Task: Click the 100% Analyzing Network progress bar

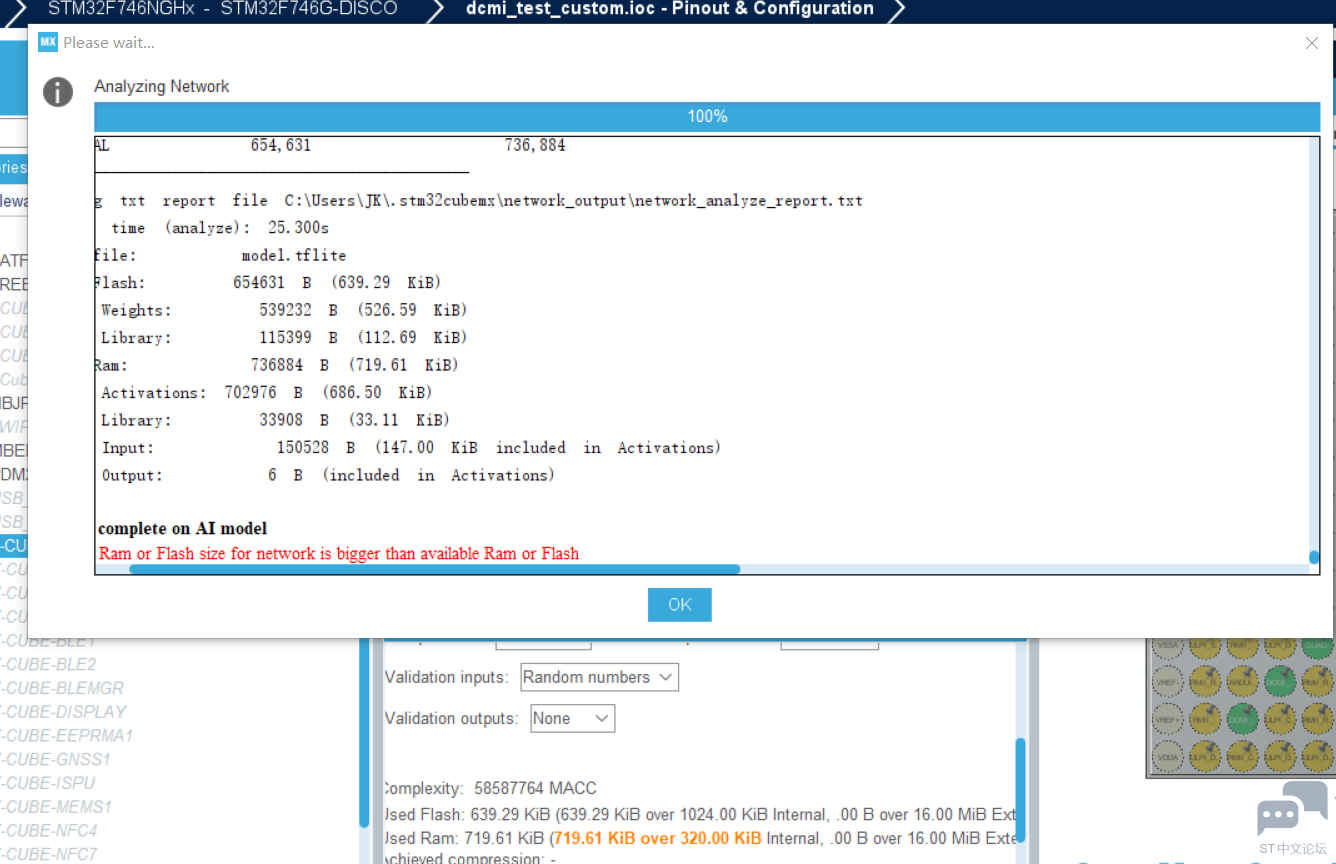Action: [x=707, y=116]
